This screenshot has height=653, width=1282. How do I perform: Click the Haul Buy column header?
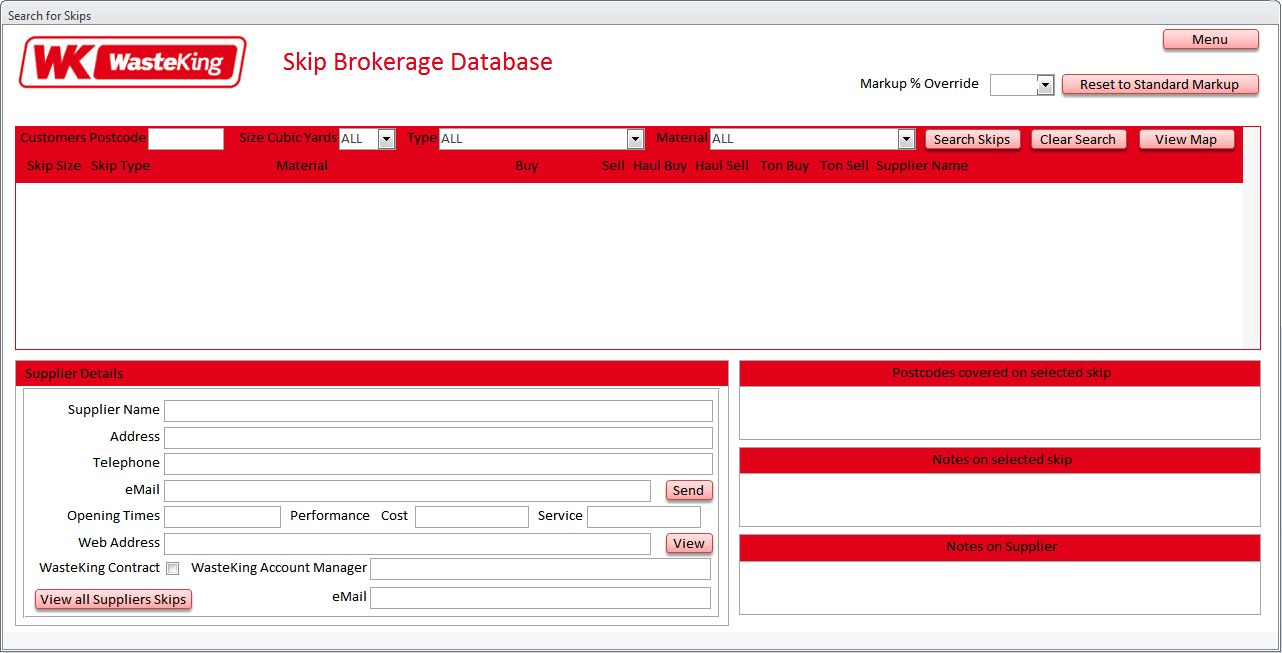coord(660,166)
